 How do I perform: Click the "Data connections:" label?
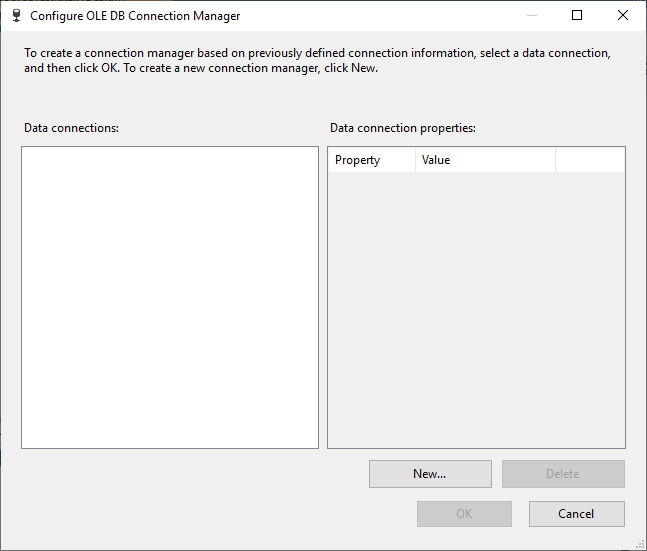click(x=72, y=129)
